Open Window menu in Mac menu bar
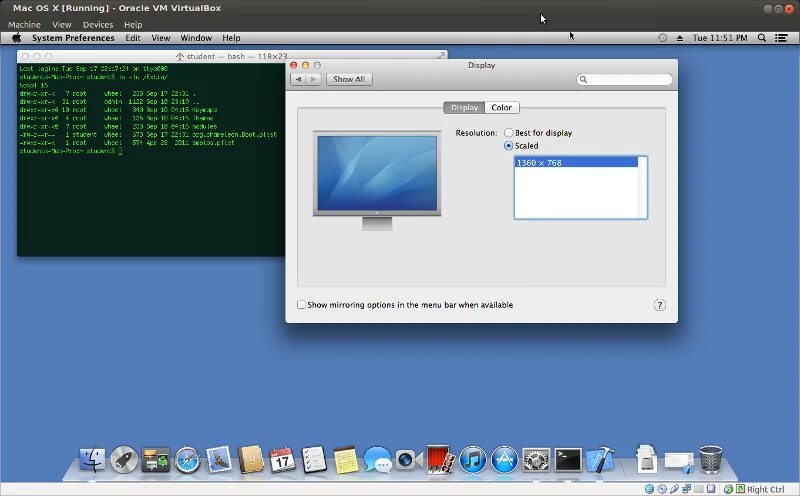The height and width of the screenshot is (496, 800). tap(196, 38)
